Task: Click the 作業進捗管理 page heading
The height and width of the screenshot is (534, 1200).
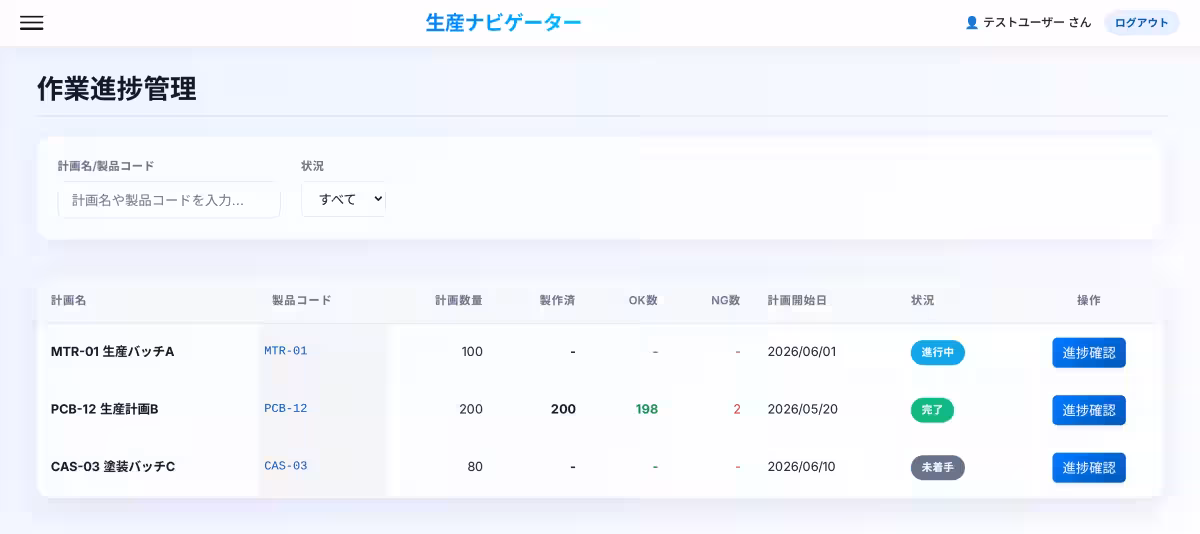Action: (116, 89)
